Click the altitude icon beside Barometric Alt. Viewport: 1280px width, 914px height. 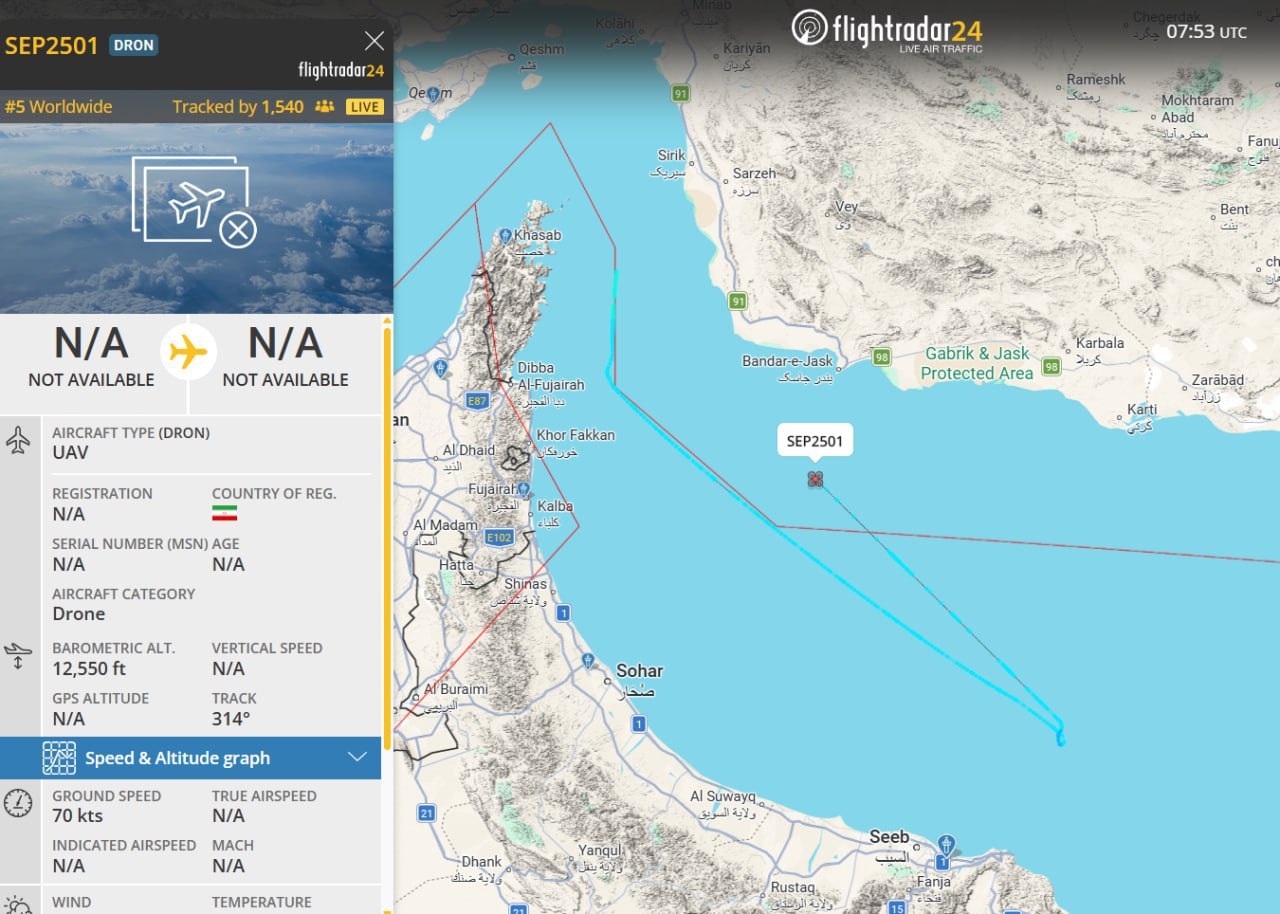[x=18, y=657]
